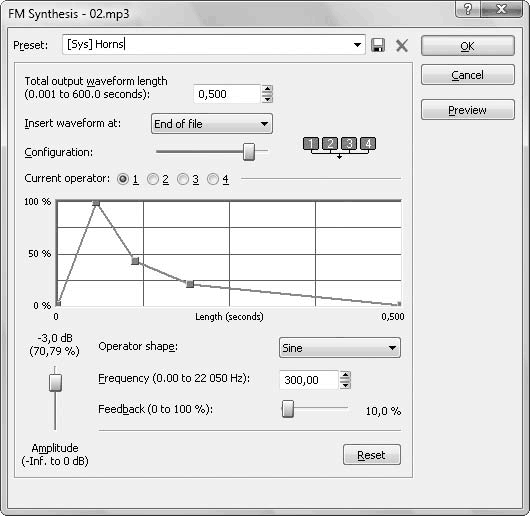The image size is (530, 516).
Task: Click into the Frequency input field
Action: [308, 380]
